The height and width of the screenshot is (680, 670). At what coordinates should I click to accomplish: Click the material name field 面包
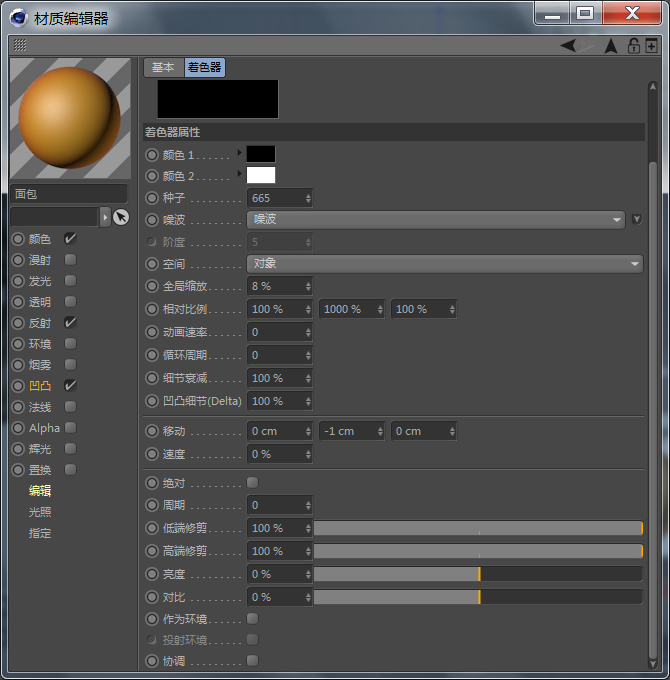68,194
